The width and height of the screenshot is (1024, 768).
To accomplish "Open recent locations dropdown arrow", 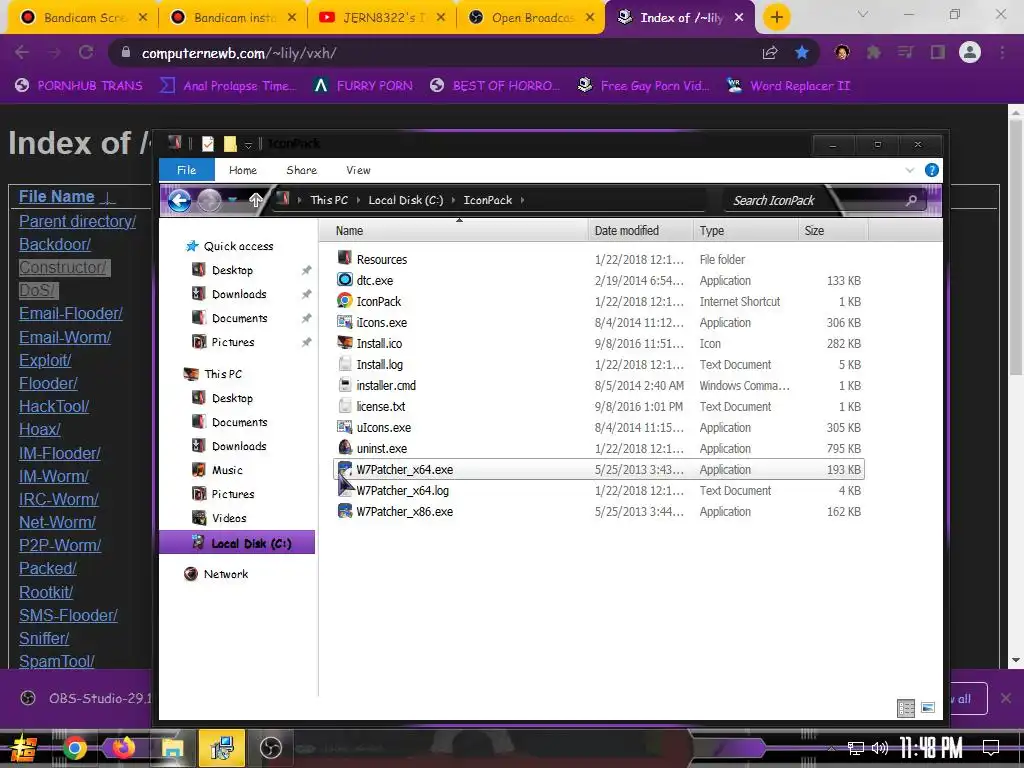I will (232, 200).
